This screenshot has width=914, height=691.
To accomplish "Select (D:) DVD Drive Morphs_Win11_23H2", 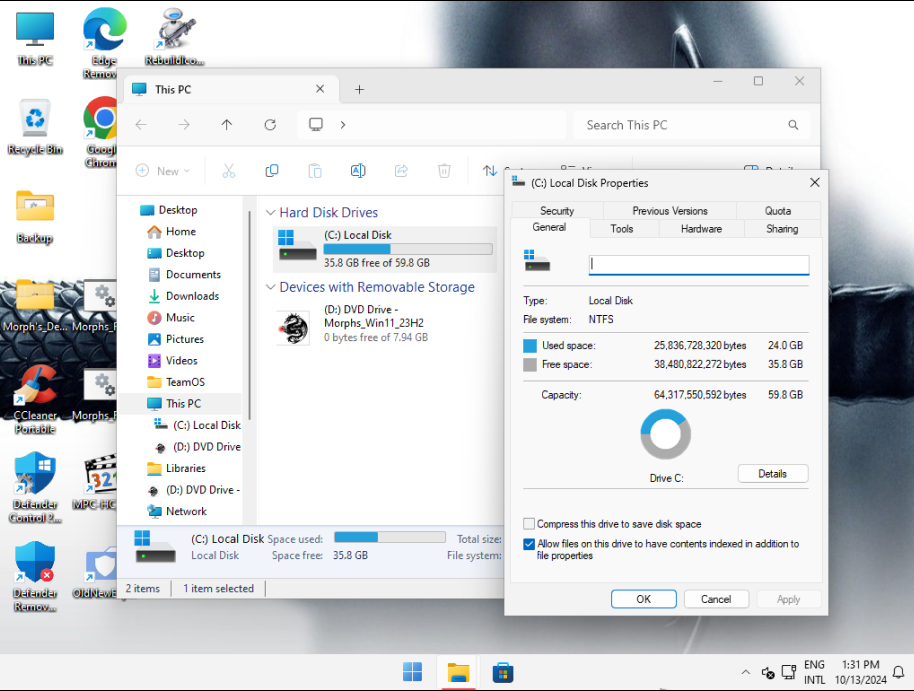I will (x=385, y=324).
